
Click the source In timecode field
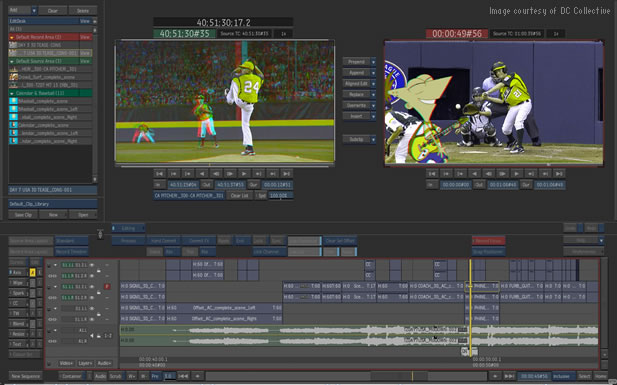click(183, 185)
